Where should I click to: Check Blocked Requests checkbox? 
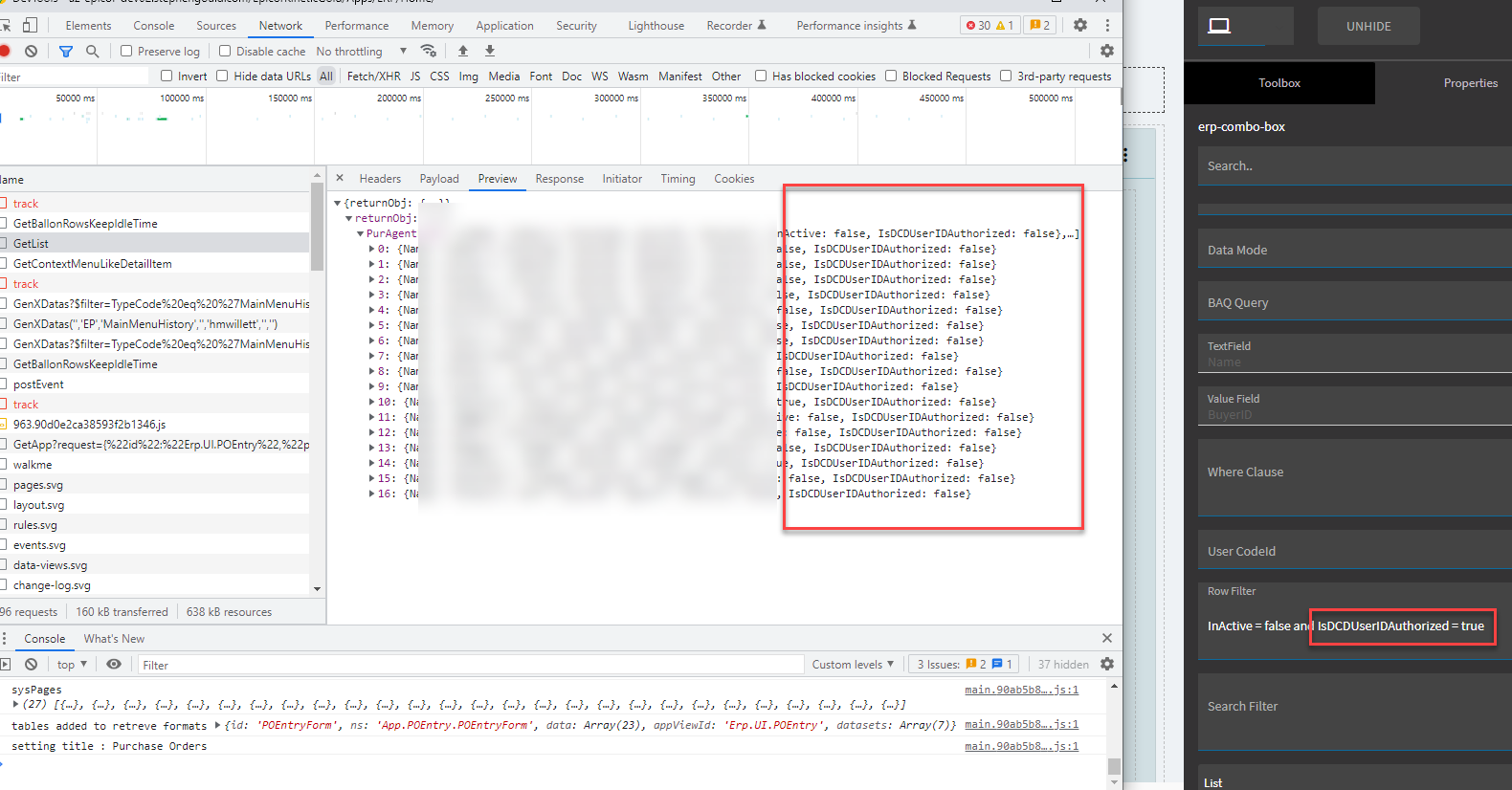pos(891,76)
